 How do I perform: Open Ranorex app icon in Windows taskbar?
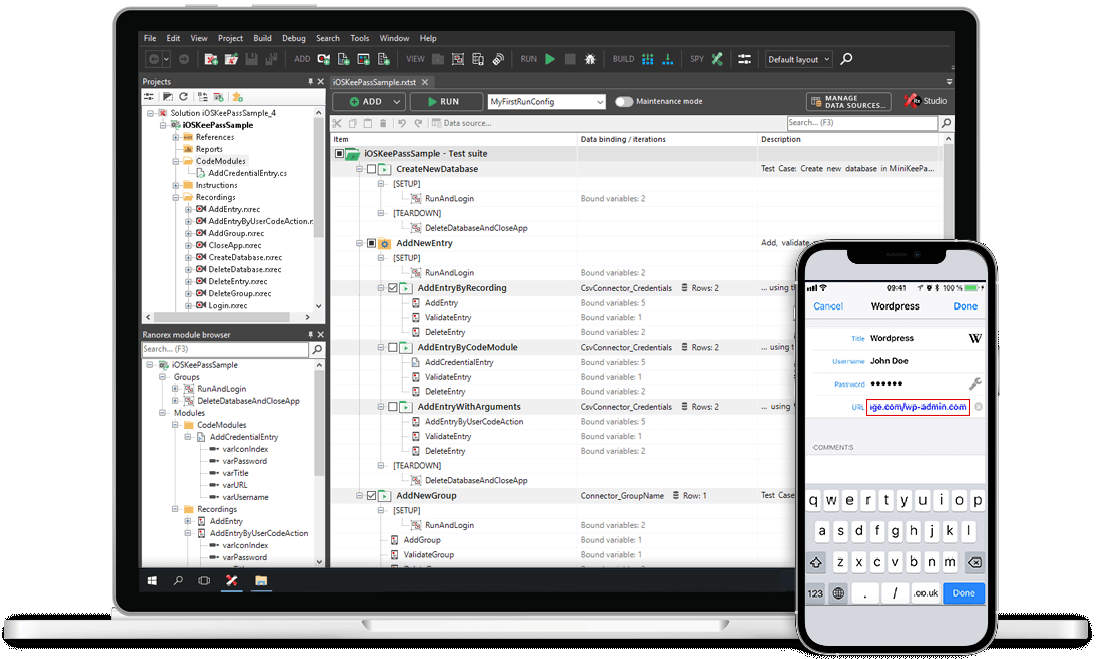232,580
